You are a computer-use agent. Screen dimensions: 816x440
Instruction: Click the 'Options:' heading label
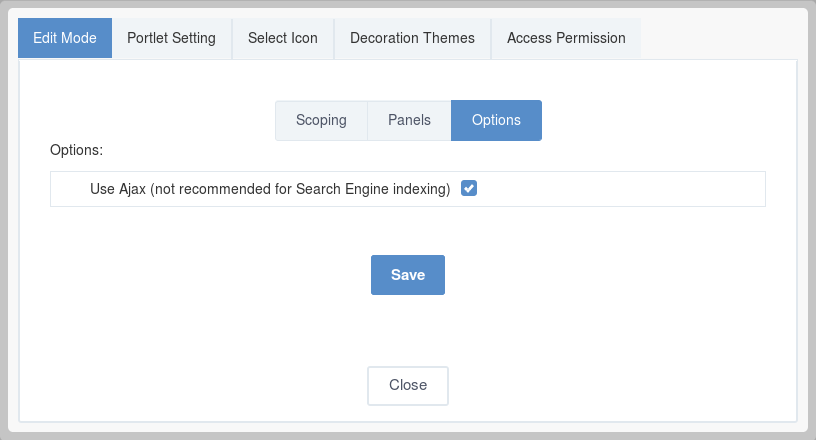[x=76, y=150]
